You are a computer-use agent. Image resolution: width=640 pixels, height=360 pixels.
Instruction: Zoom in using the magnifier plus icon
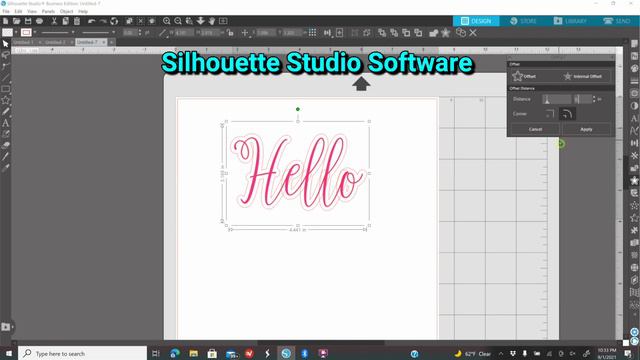[167, 21]
